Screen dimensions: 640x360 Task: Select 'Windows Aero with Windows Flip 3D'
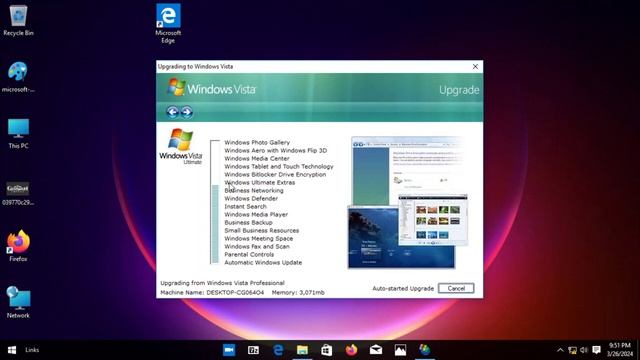pos(276,151)
